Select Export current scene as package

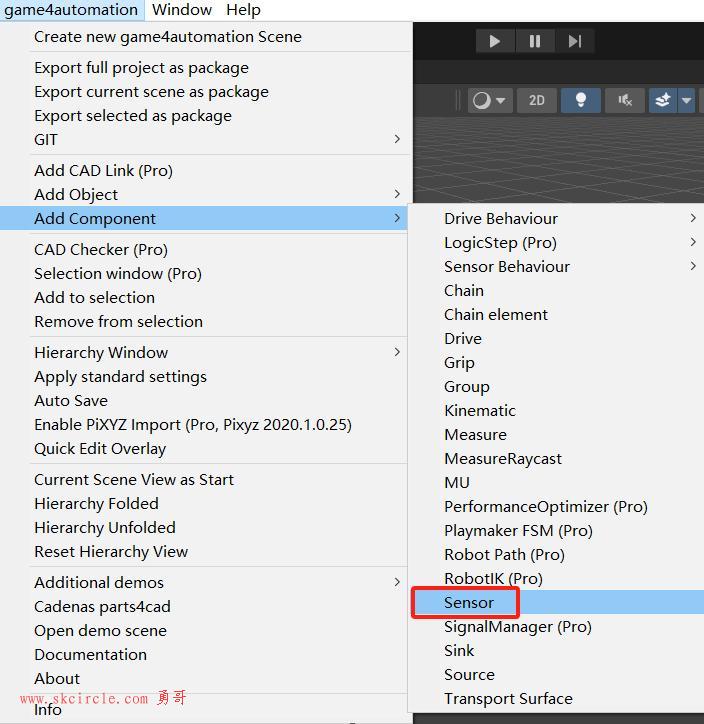[x=205, y=92]
